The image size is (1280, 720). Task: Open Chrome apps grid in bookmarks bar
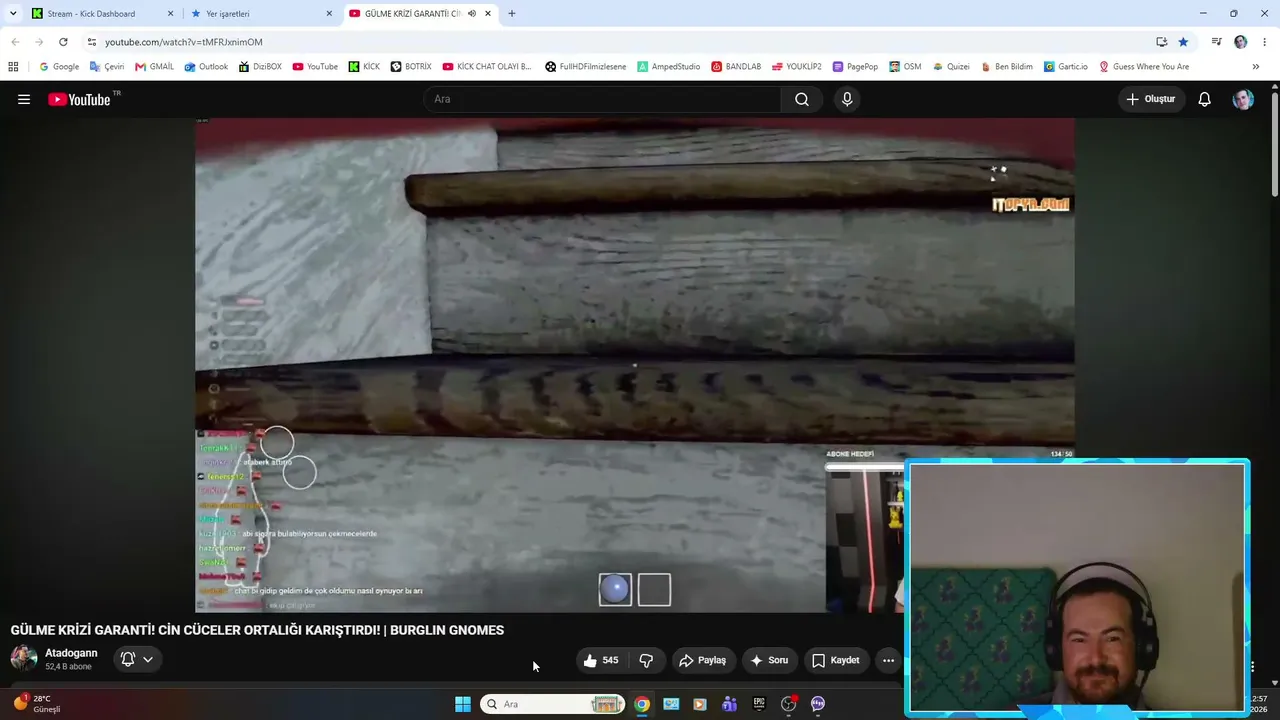coord(13,67)
